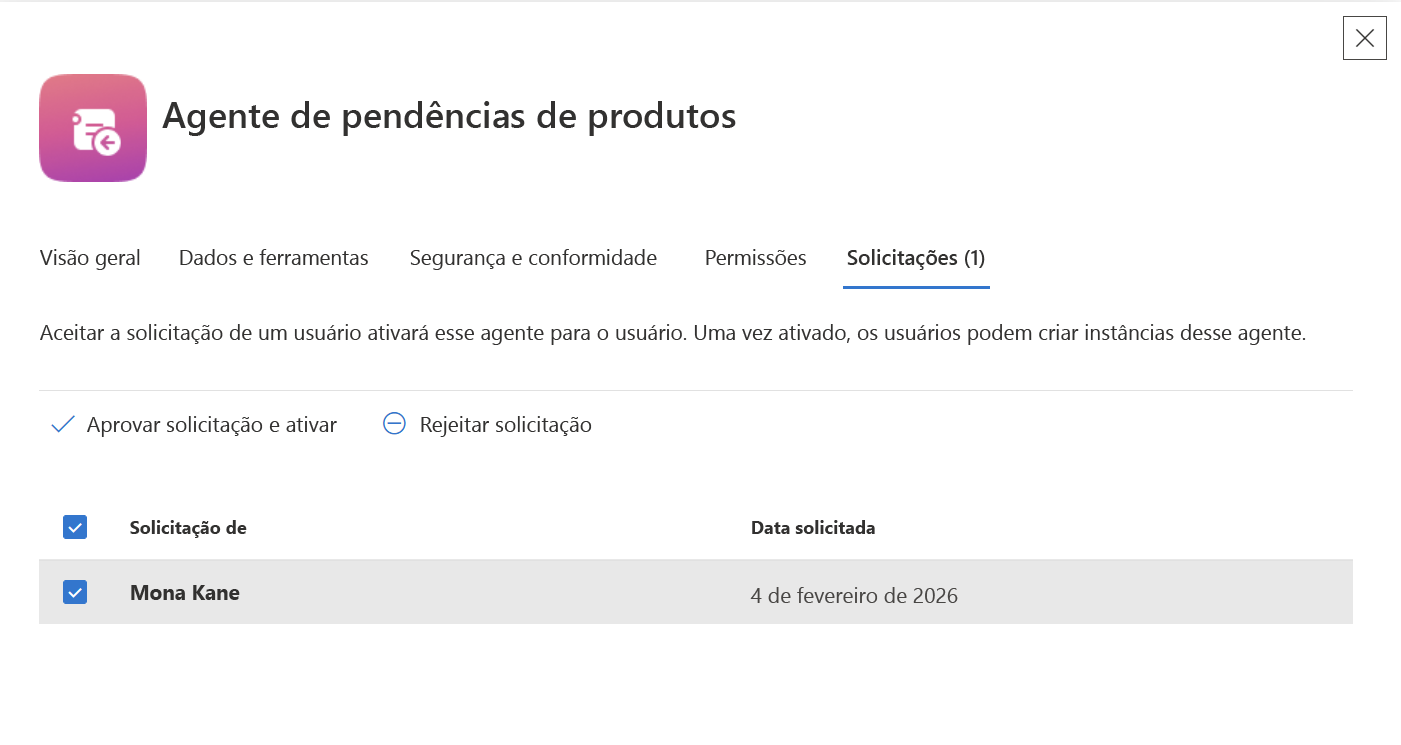
Task: Go to Segurança e conformidade tab
Action: point(533,258)
